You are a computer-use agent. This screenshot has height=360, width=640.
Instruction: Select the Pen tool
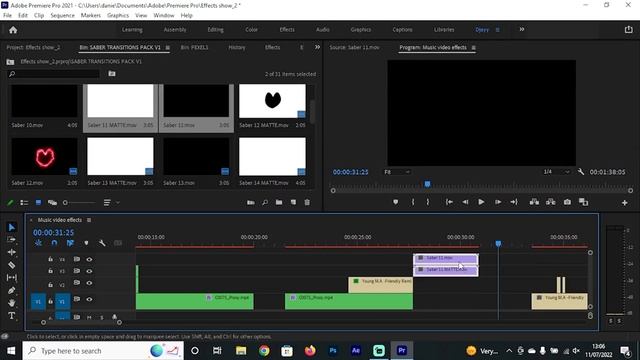coord(11,290)
